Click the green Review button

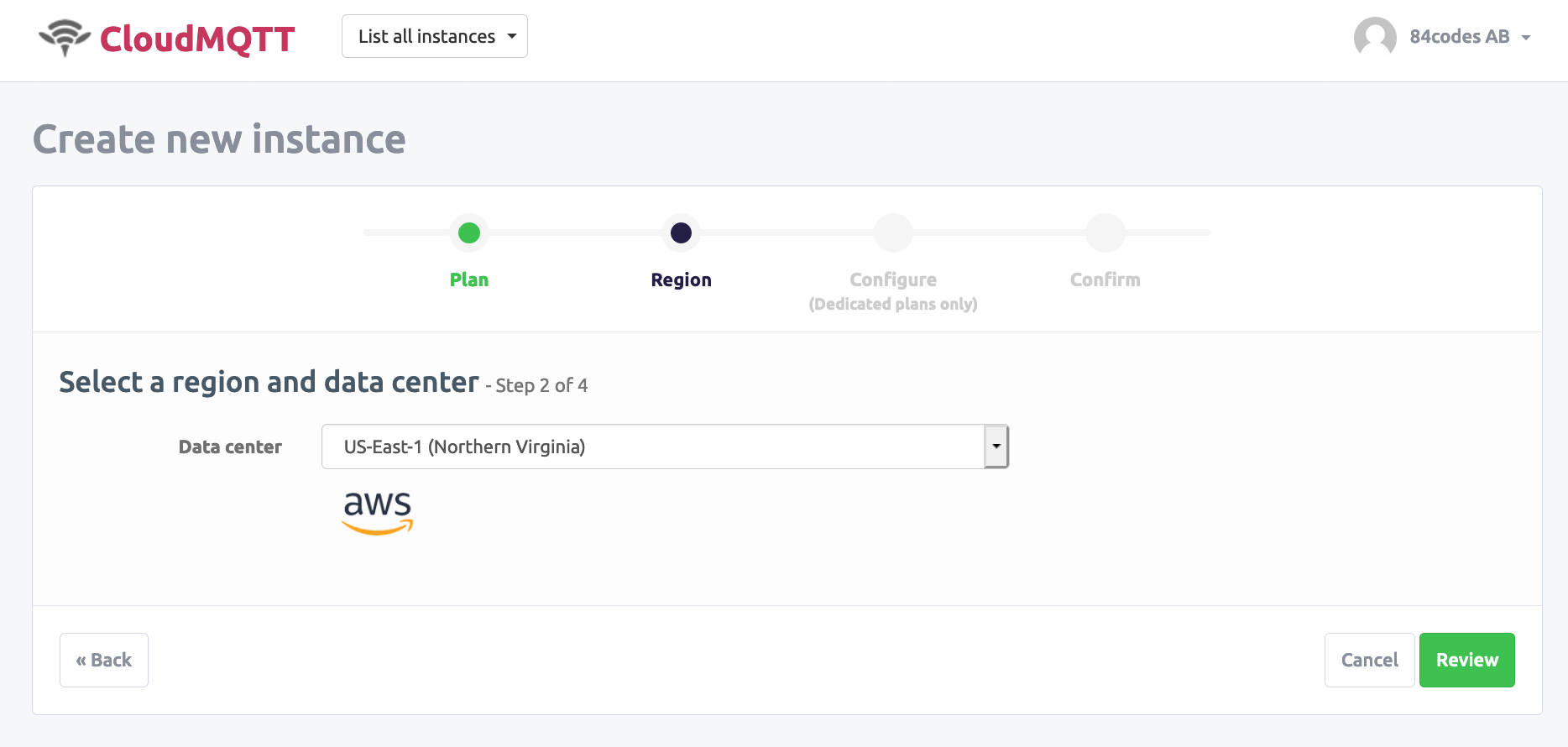(x=1466, y=660)
